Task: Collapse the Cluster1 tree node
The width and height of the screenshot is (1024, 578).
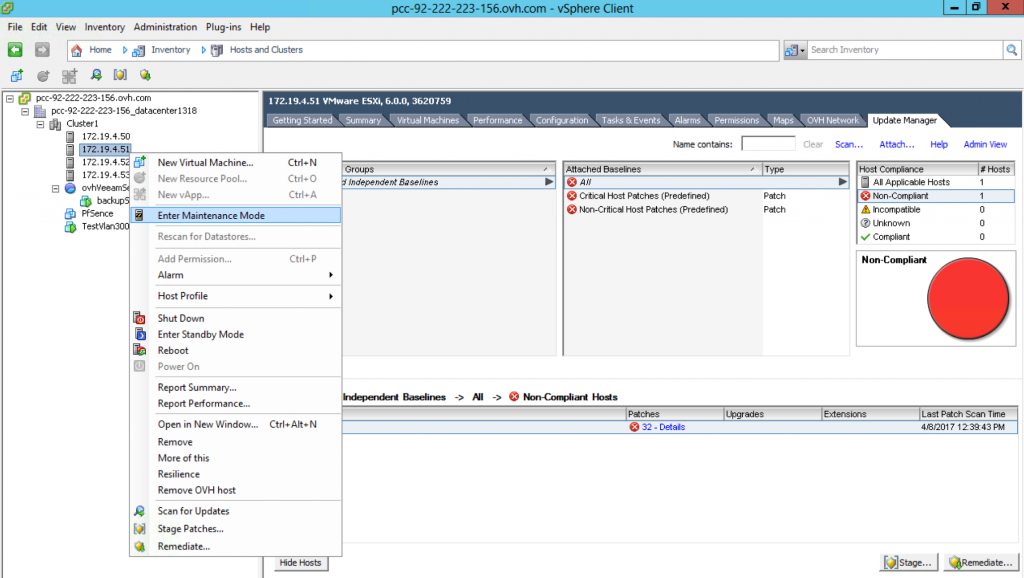Action: [40, 123]
